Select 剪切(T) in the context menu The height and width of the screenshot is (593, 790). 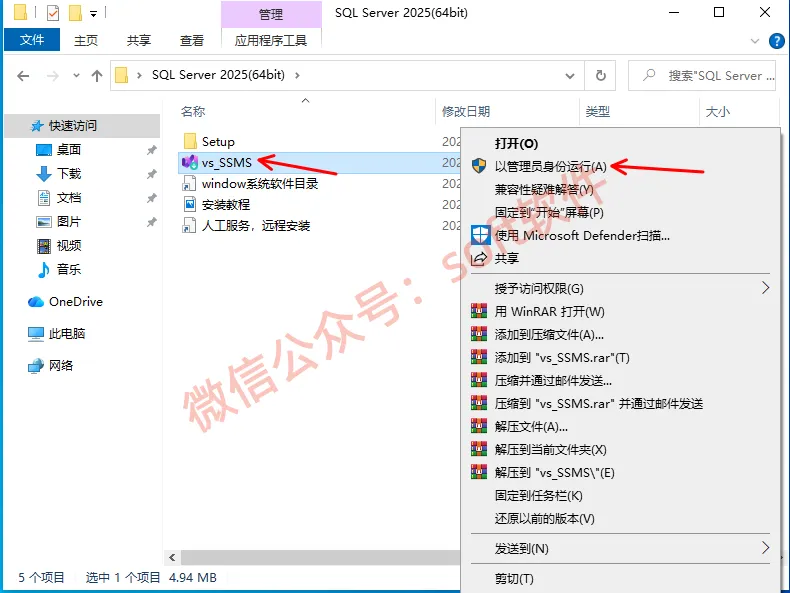point(514,578)
